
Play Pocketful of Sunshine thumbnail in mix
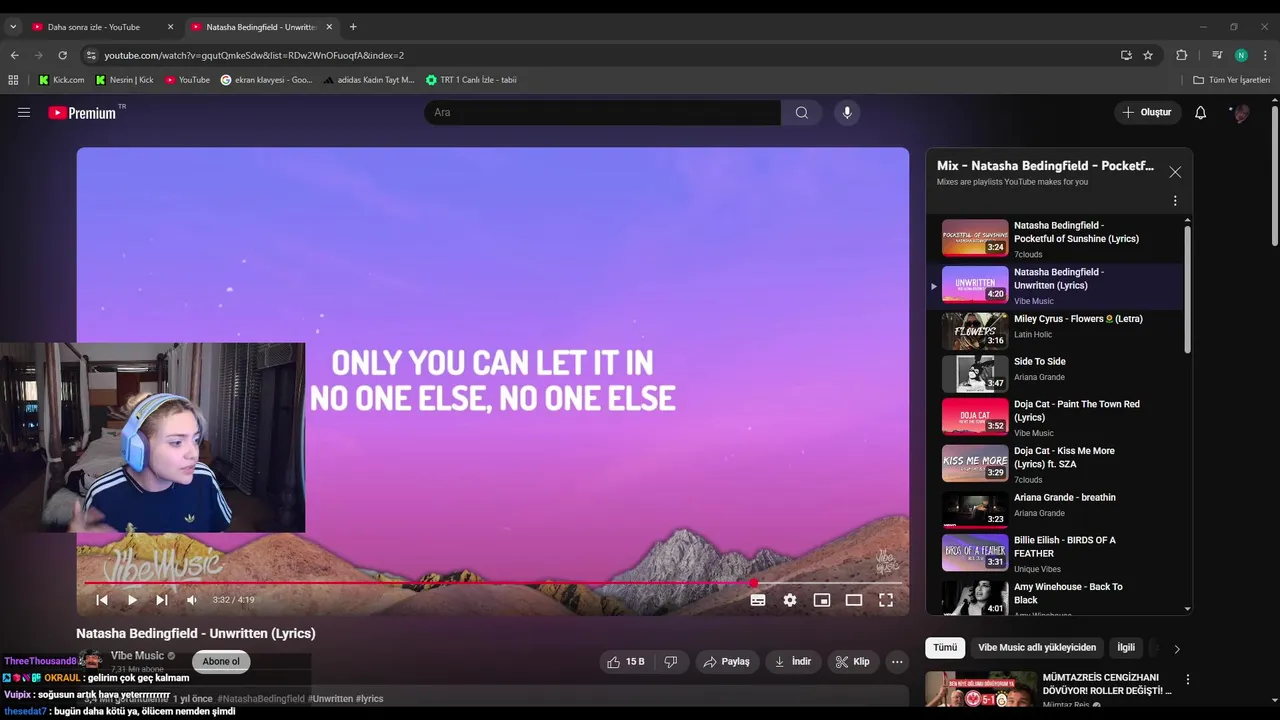click(975, 238)
